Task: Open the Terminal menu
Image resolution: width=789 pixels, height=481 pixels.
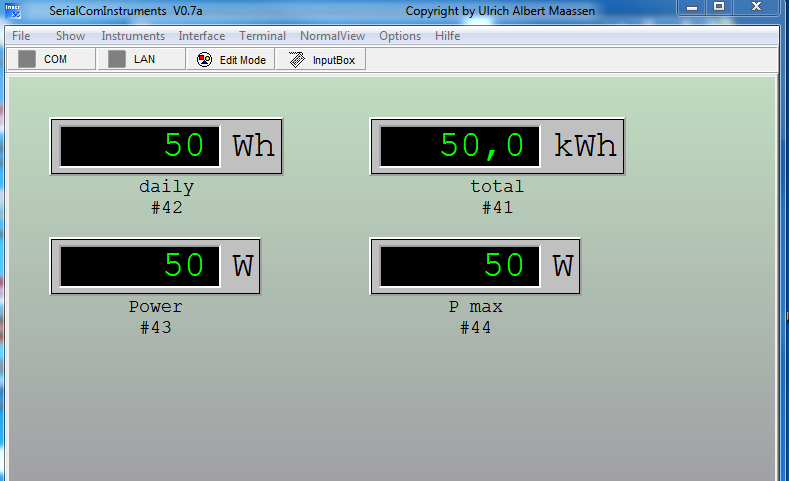Action: coord(262,36)
